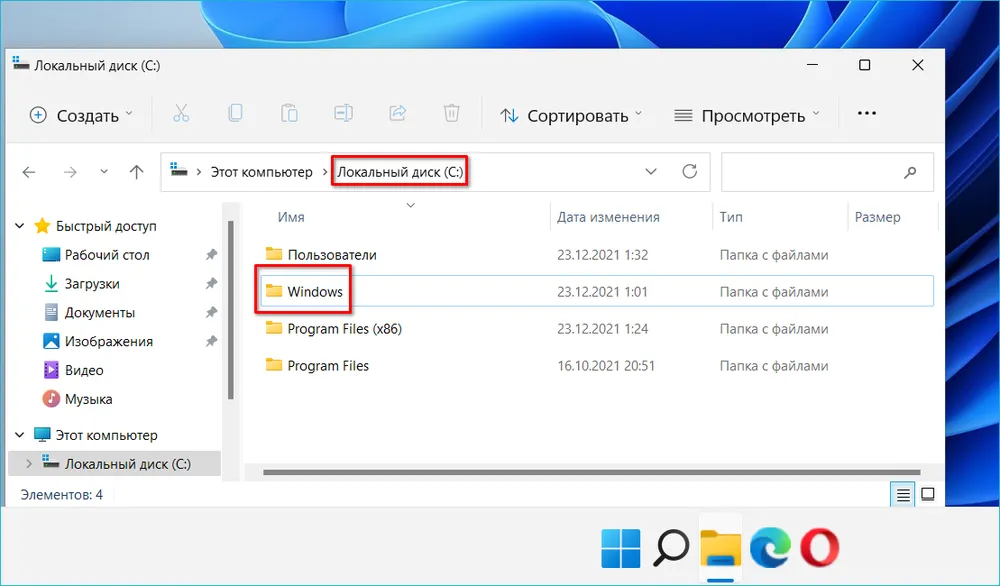This screenshot has width=1000, height=586.
Task: Click the Share icon in toolbar
Action: (397, 114)
